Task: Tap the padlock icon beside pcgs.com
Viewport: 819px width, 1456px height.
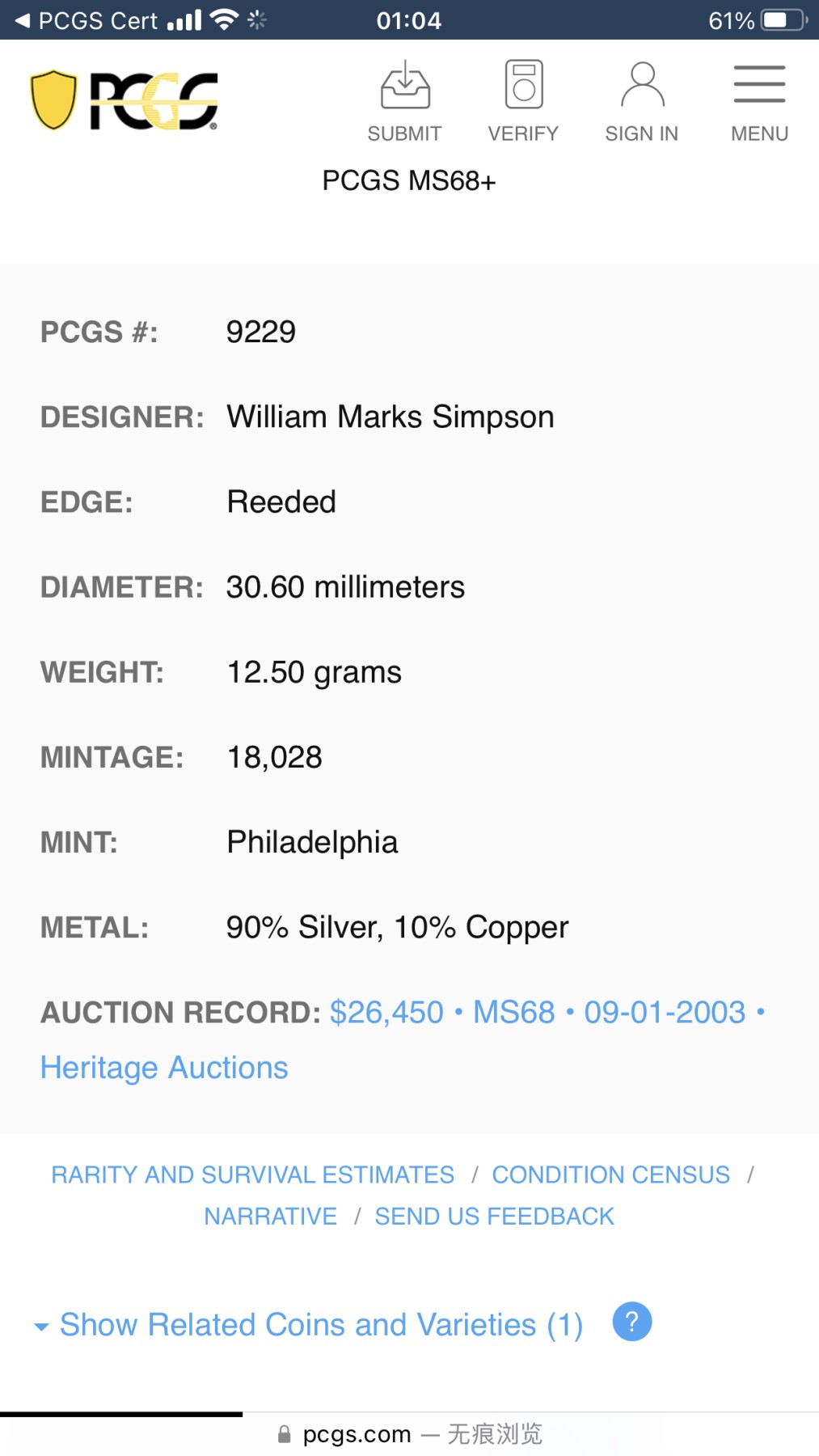Action: pyautogui.click(x=284, y=1434)
